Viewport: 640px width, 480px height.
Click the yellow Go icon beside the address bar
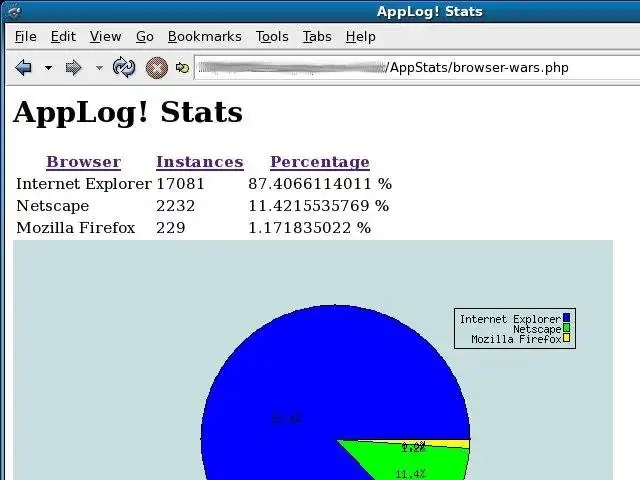point(182,68)
